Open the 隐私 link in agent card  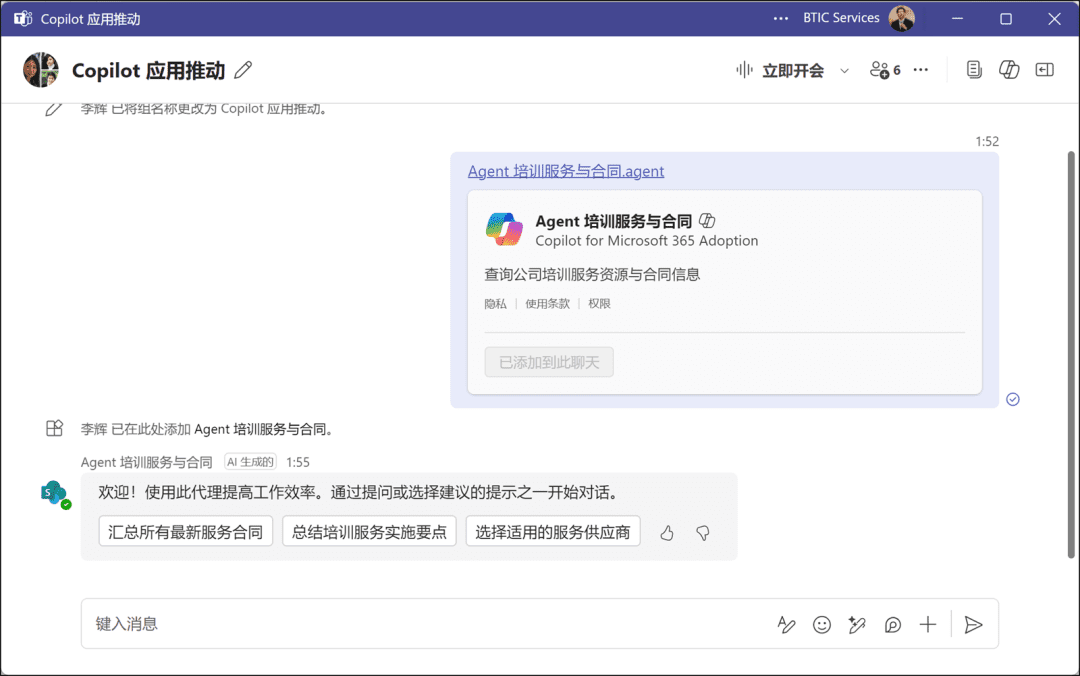pos(495,303)
